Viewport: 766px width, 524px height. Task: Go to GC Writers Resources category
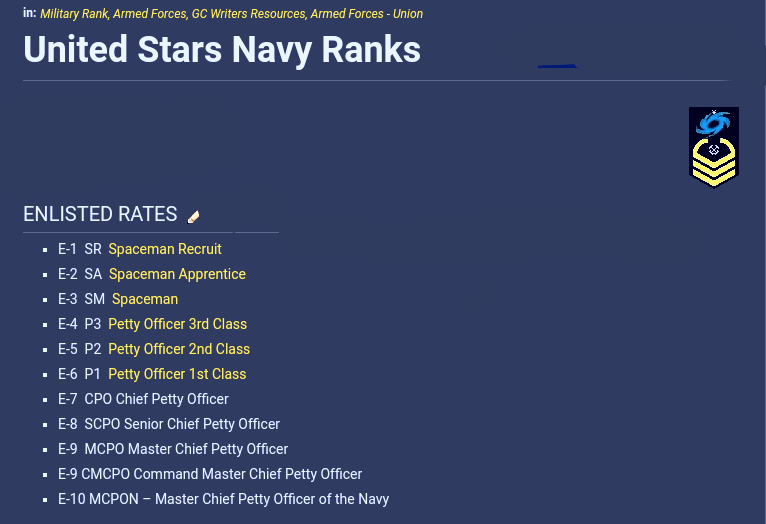(x=248, y=14)
